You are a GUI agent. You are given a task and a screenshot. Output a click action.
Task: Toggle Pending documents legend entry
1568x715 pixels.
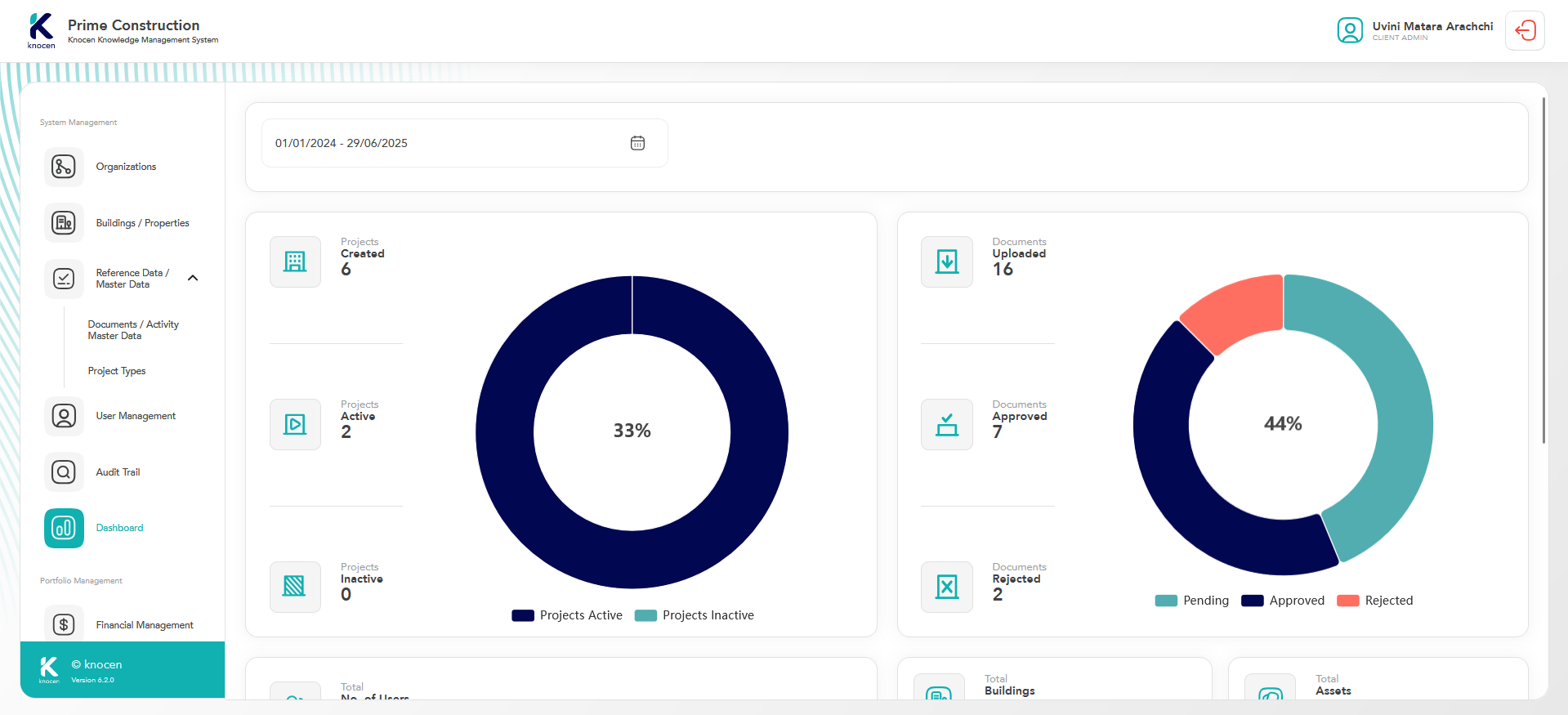point(1192,601)
